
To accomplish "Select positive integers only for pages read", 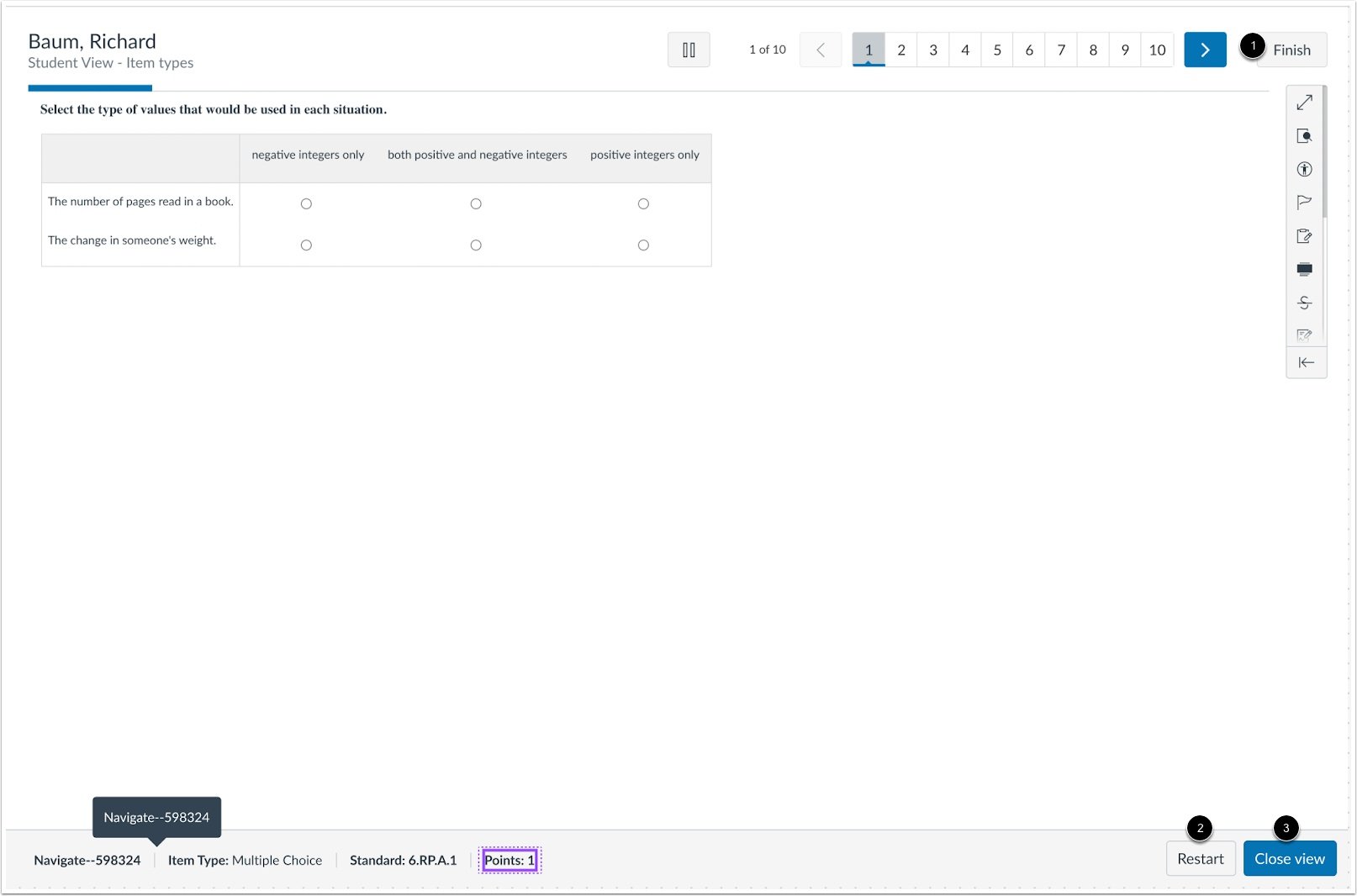I will pyautogui.click(x=643, y=203).
